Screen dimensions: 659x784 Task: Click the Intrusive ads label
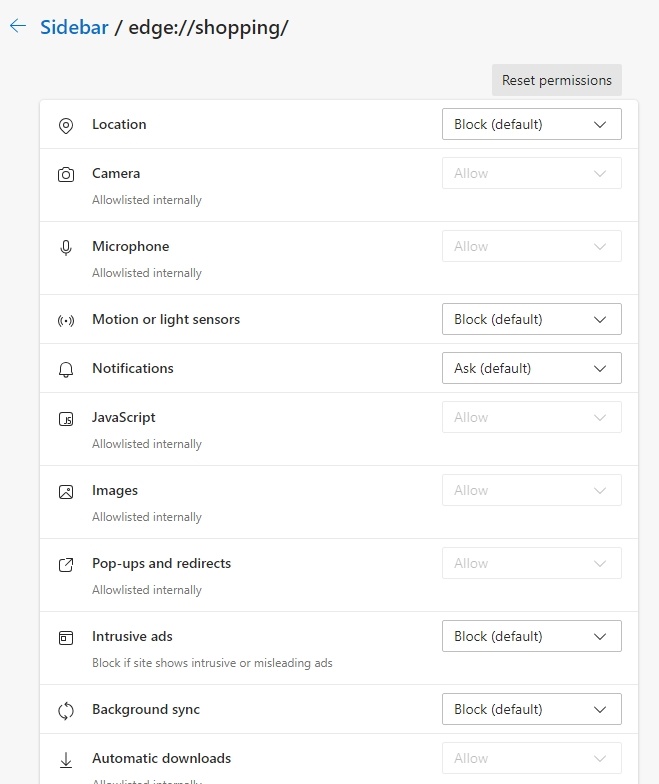(132, 636)
